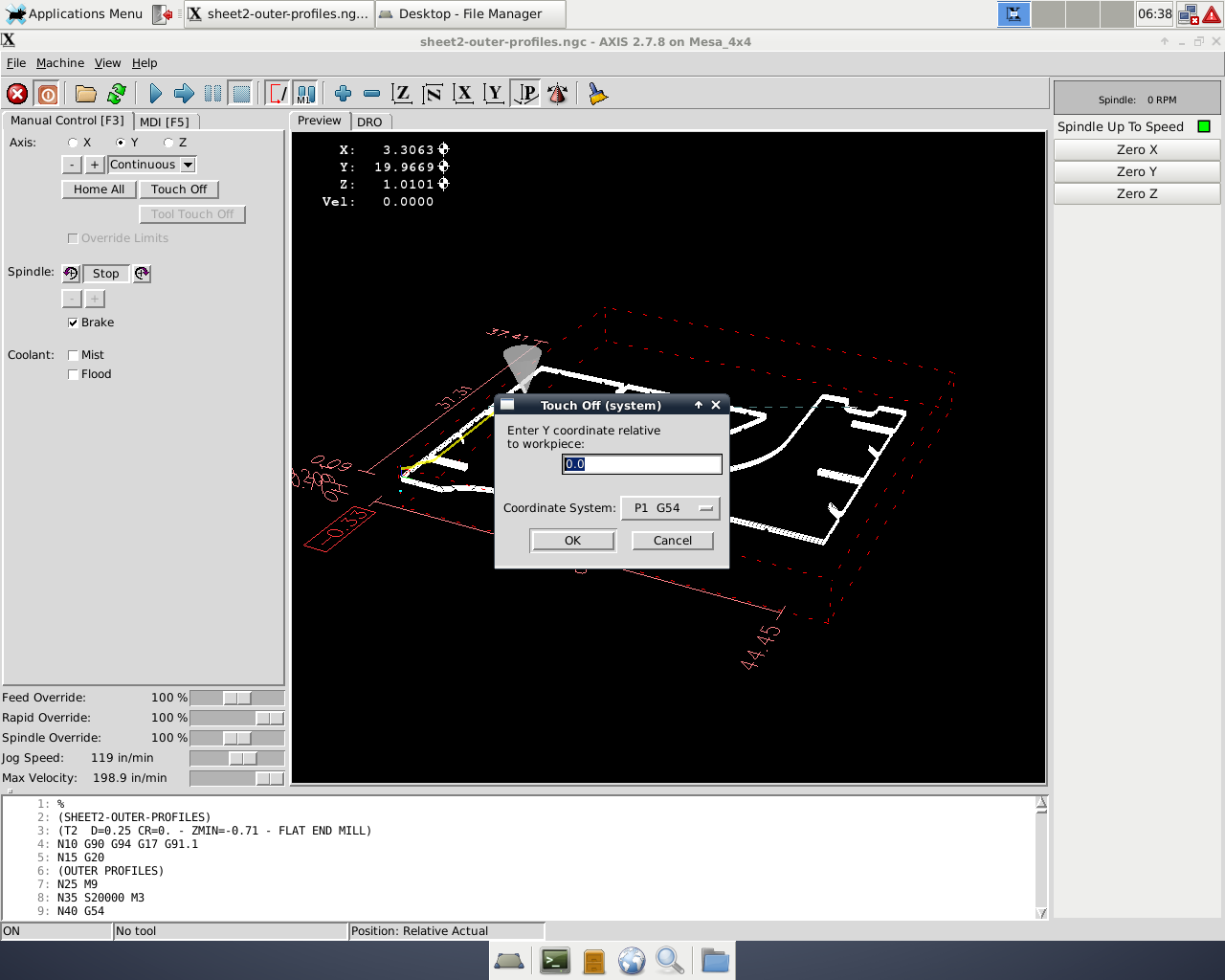Click the Touch Off button in Manual Control
The image size is (1225, 980).
[x=179, y=189]
